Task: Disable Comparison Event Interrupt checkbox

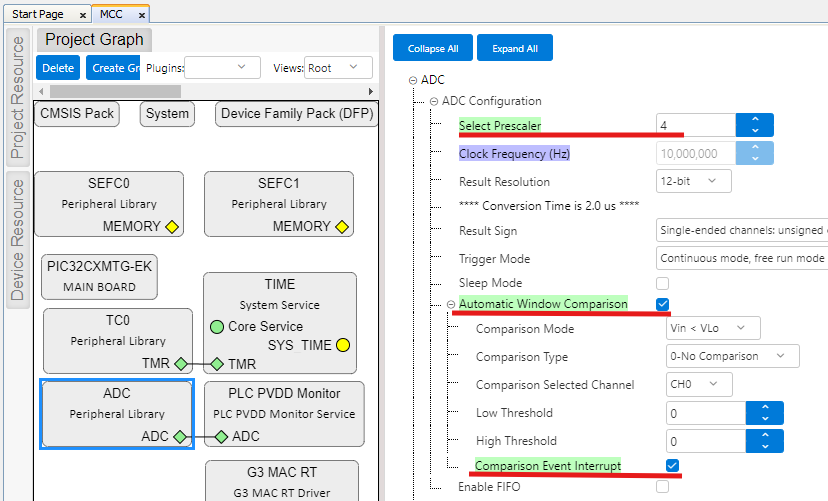Action: [672, 465]
